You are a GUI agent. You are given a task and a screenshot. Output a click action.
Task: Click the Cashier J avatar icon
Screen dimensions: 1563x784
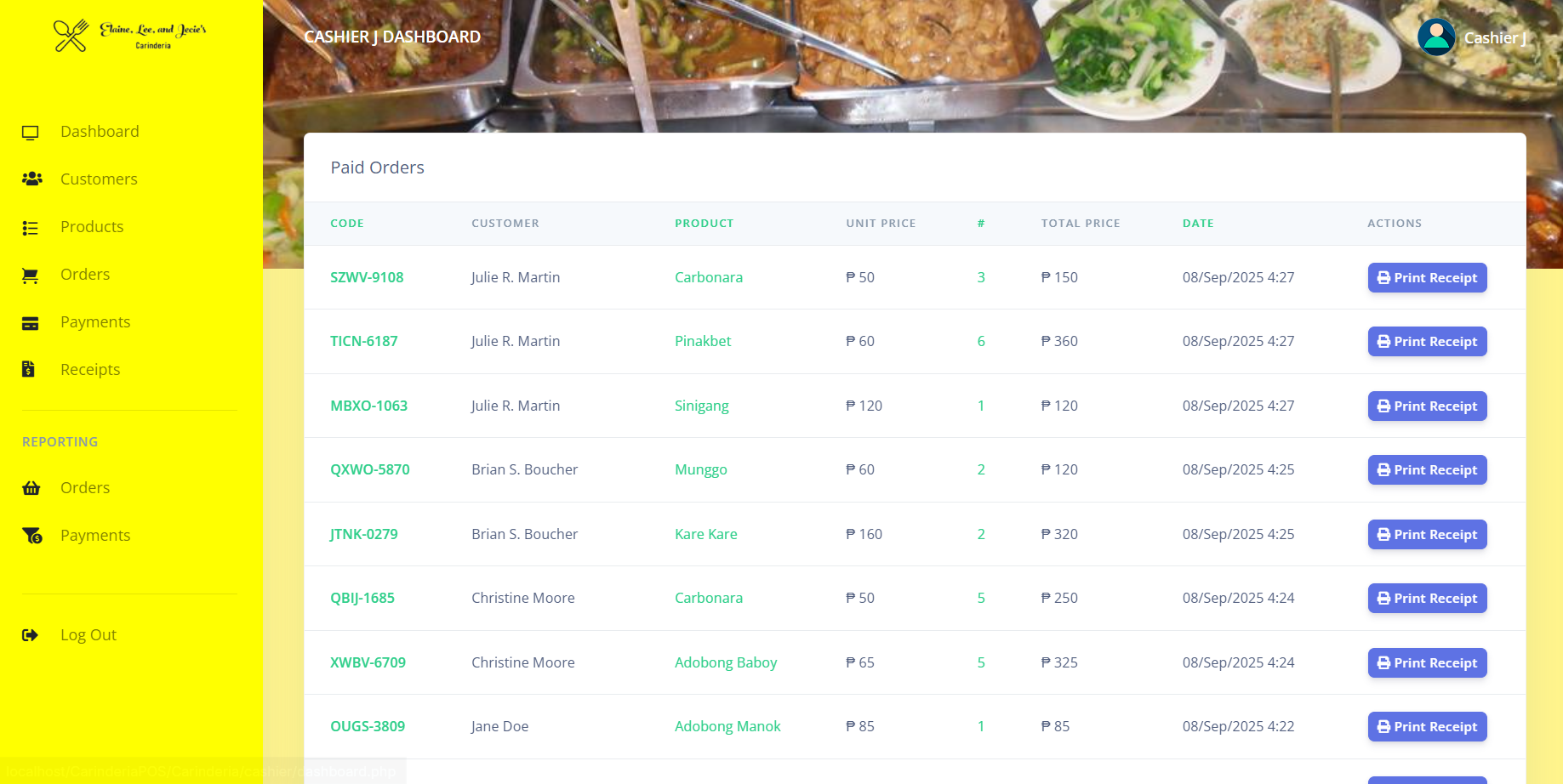[1436, 37]
